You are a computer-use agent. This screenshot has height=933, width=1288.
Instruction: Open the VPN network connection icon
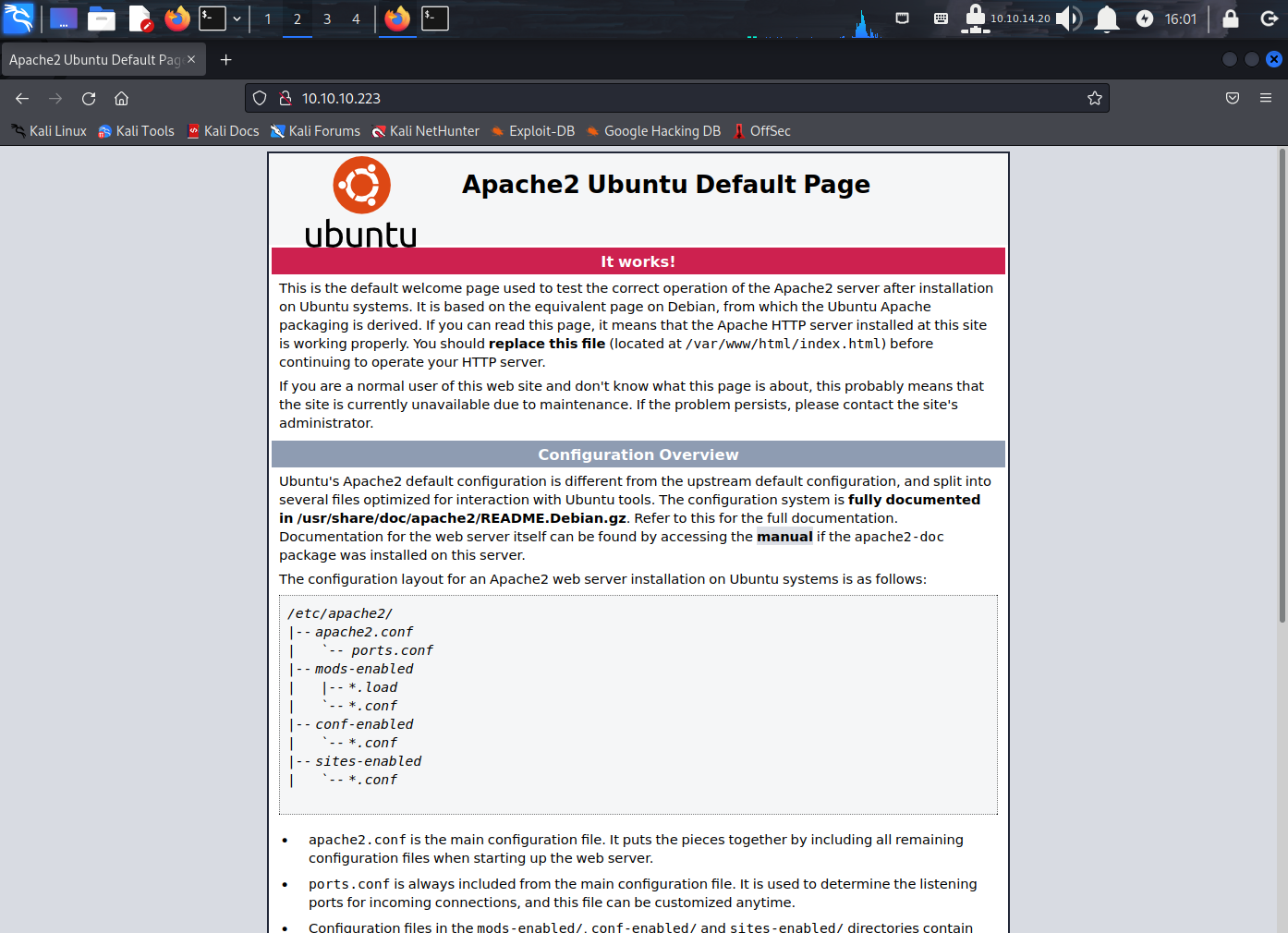point(976,18)
